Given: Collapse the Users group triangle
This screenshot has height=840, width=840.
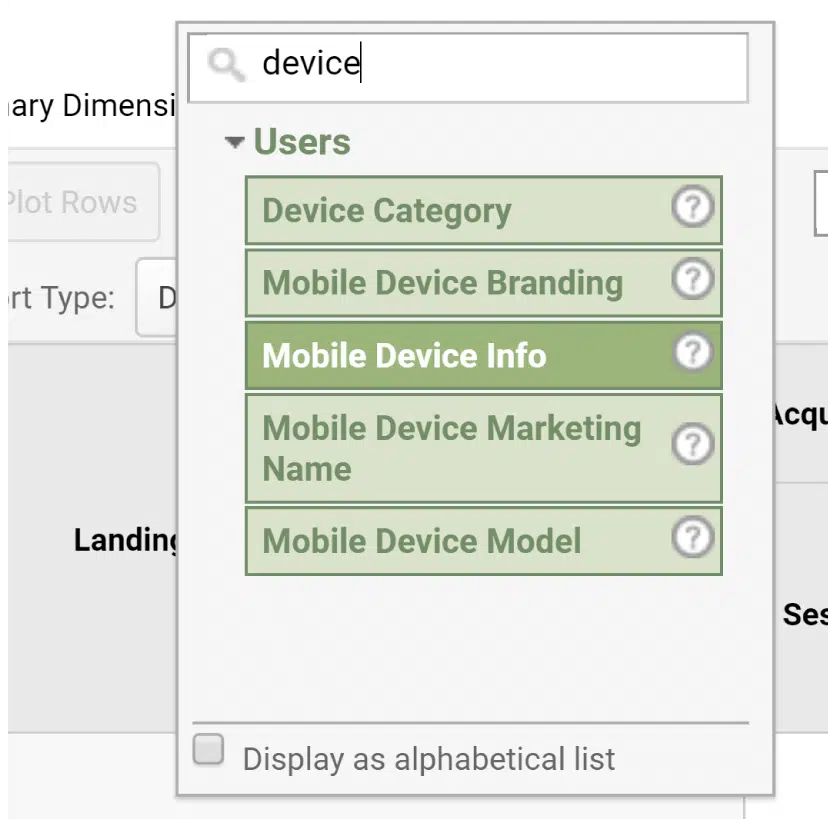Looking at the screenshot, I should point(235,143).
